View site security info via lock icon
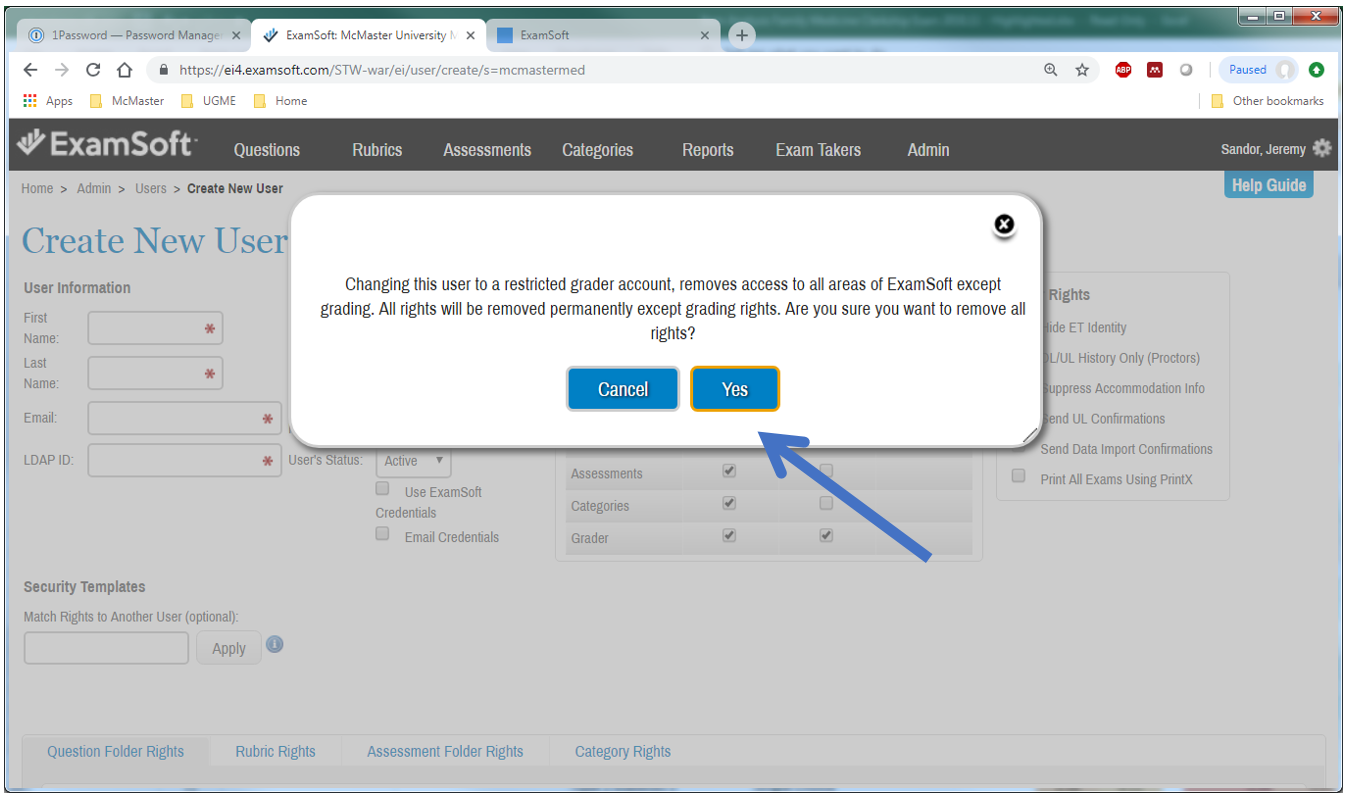This screenshot has height=800, width=1350. [x=164, y=70]
